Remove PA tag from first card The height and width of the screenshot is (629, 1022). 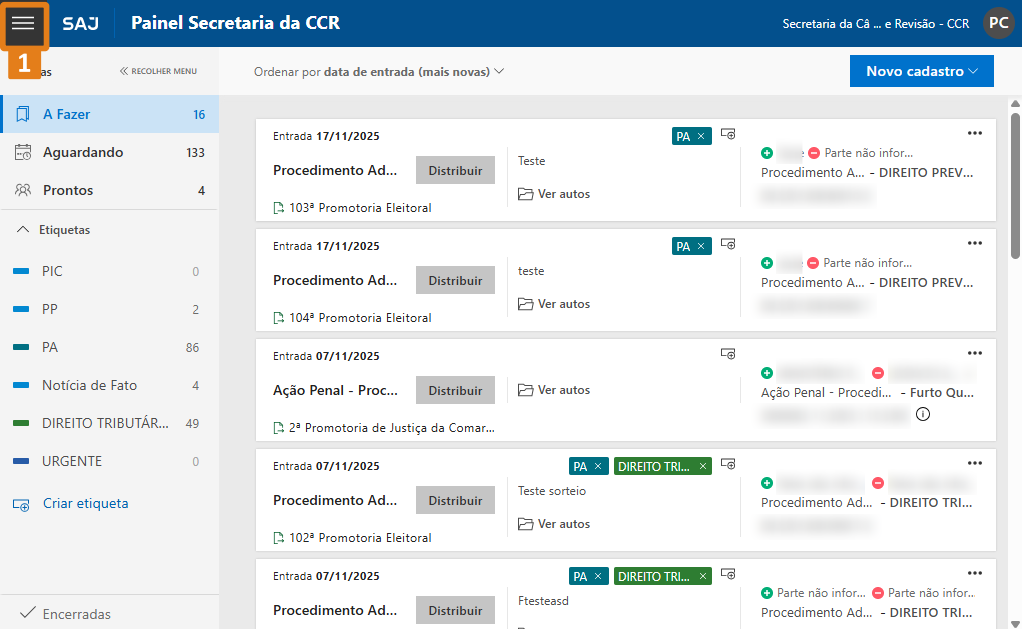coord(701,136)
